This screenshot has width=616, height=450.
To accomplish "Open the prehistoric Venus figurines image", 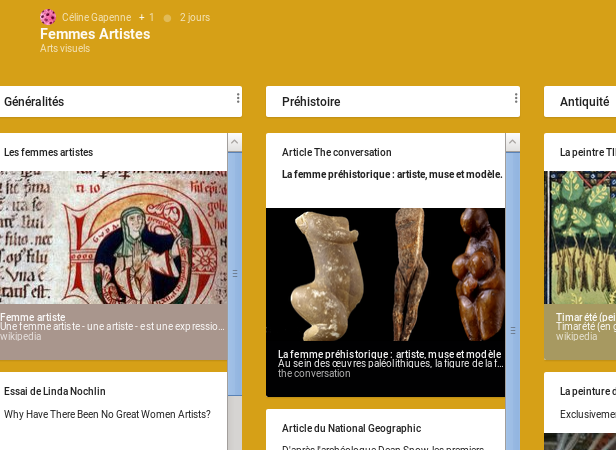I will click(x=385, y=275).
